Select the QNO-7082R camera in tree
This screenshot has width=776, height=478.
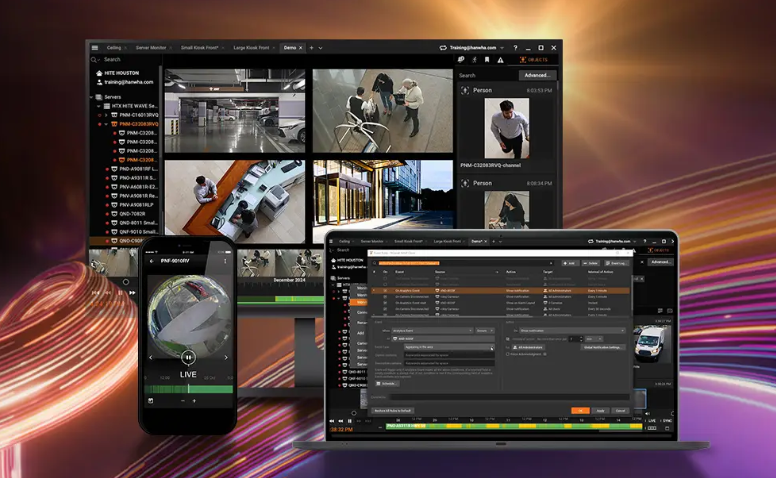[x=128, y=214]
